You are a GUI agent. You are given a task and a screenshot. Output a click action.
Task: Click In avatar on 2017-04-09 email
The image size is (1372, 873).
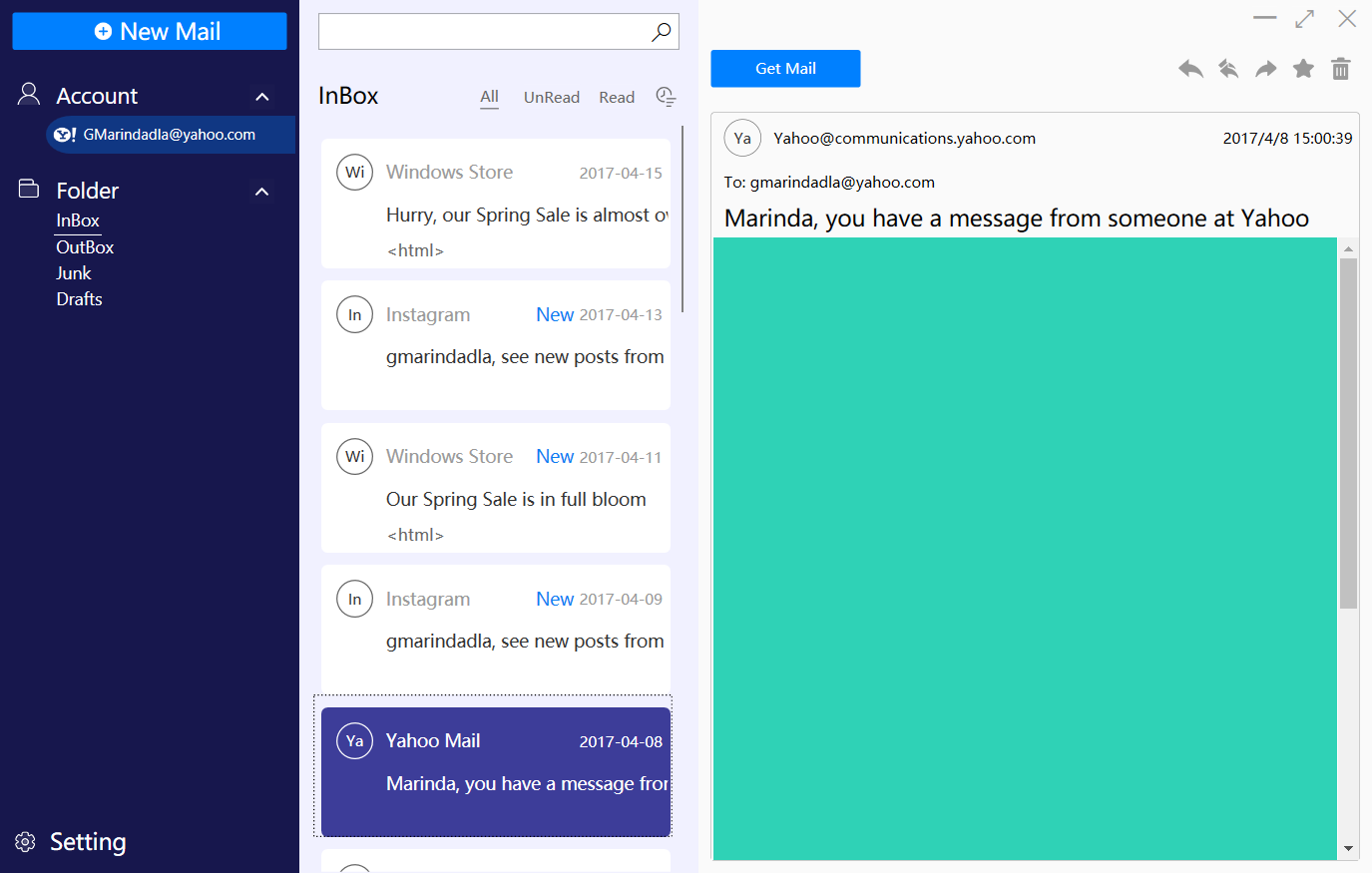[355, 599]
